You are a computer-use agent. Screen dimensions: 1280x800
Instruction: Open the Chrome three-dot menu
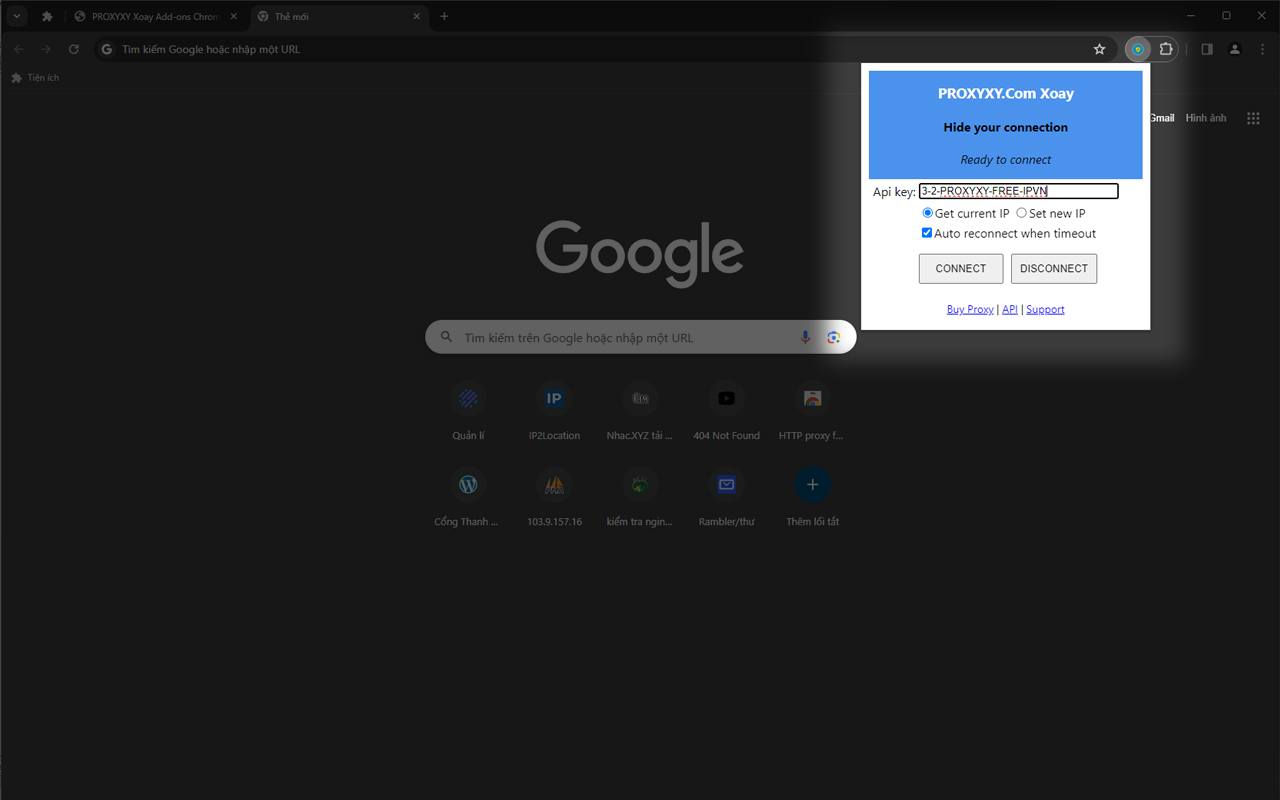click(1262, 48)
